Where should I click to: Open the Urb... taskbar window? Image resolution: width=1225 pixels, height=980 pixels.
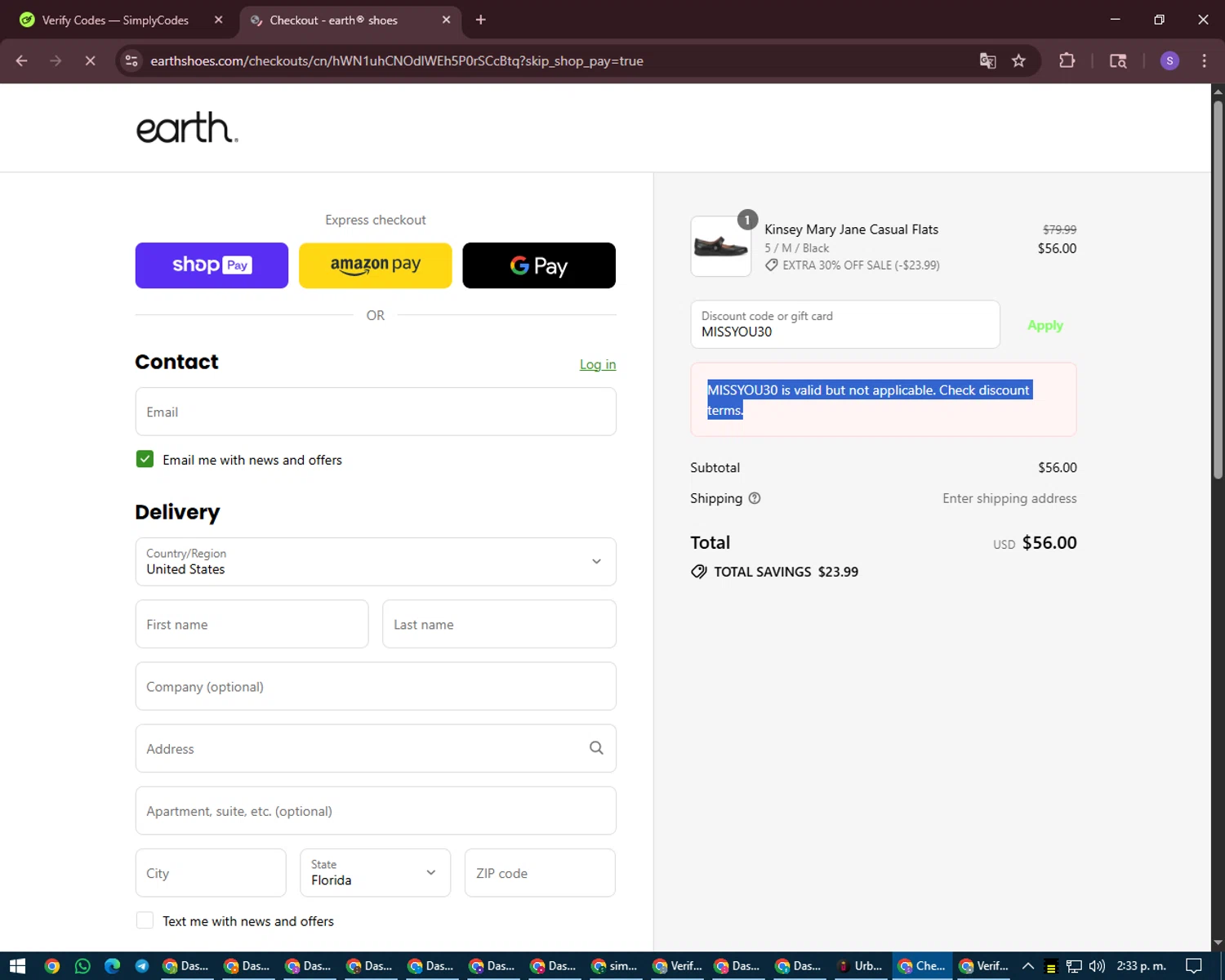[861, 966]
